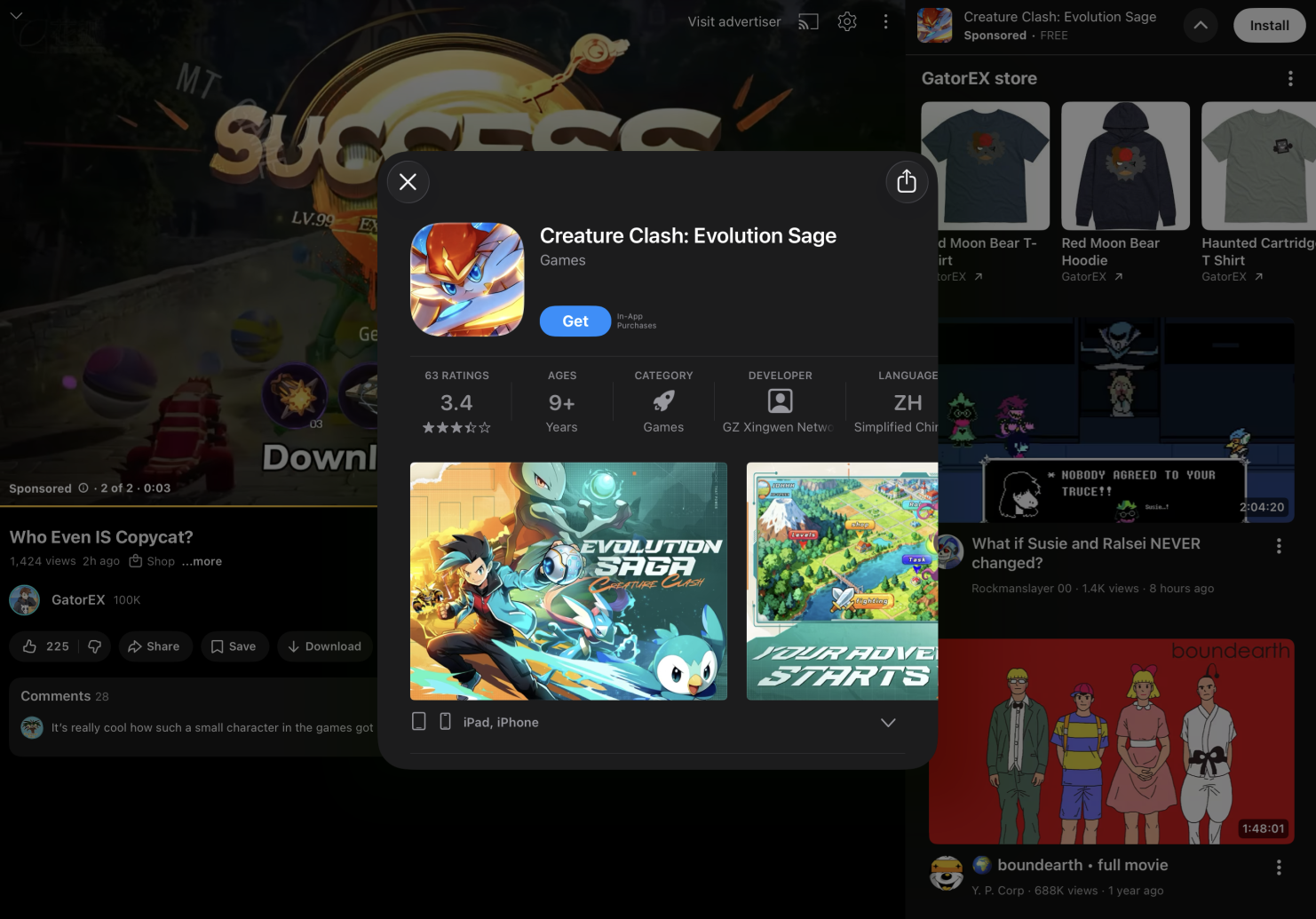Play What if Susie and Ralsei video

[x=1116, y=420]
